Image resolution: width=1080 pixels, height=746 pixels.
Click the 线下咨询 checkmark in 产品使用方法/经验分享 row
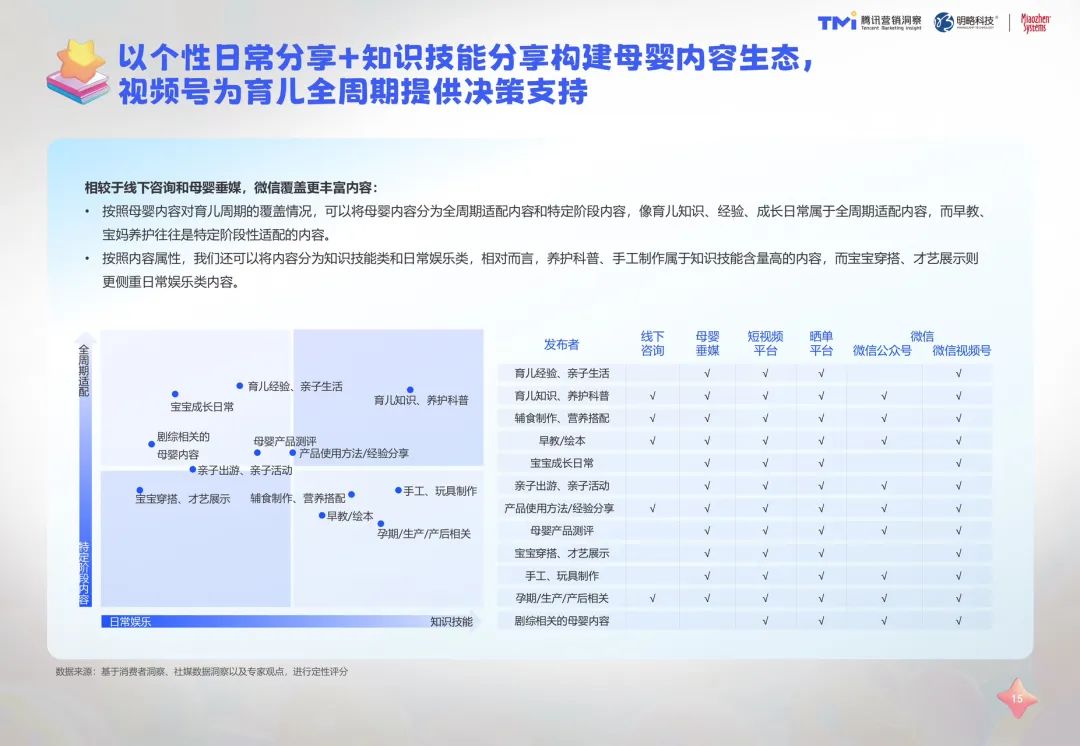pyautogui.click(x=652, y=508)
